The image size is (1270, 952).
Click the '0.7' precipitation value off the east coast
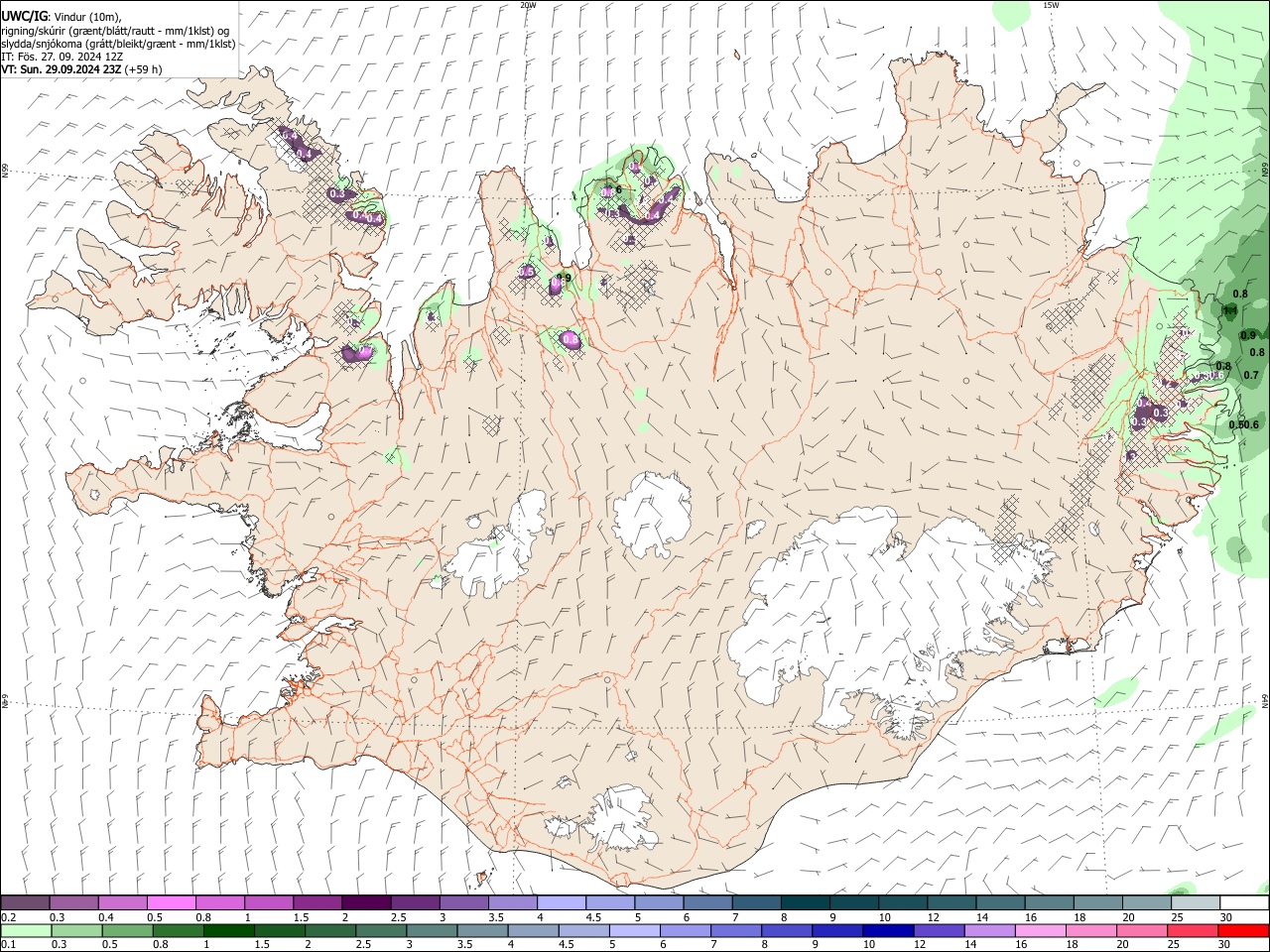pyautogui.click(x=1251, y=375)
